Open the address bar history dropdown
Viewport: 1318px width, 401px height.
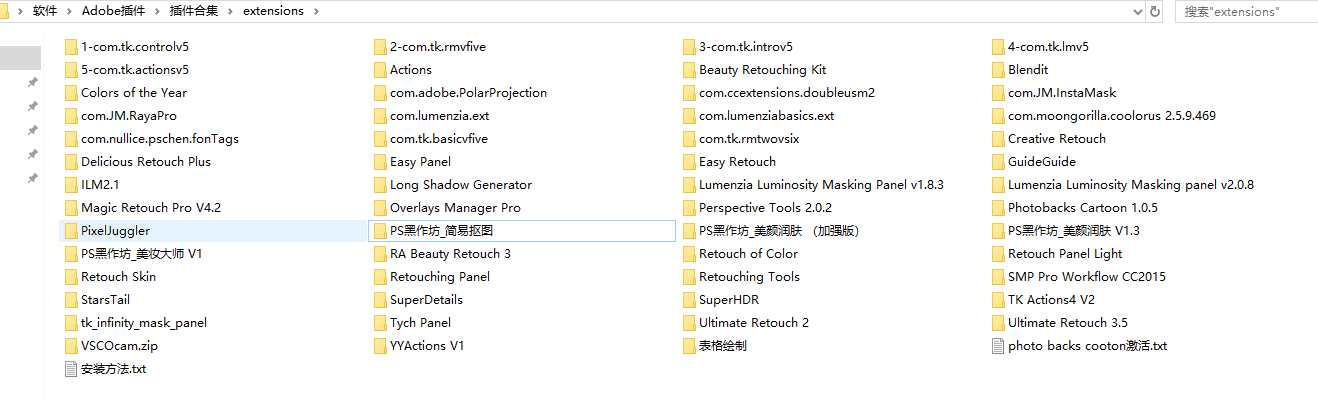1138,11
